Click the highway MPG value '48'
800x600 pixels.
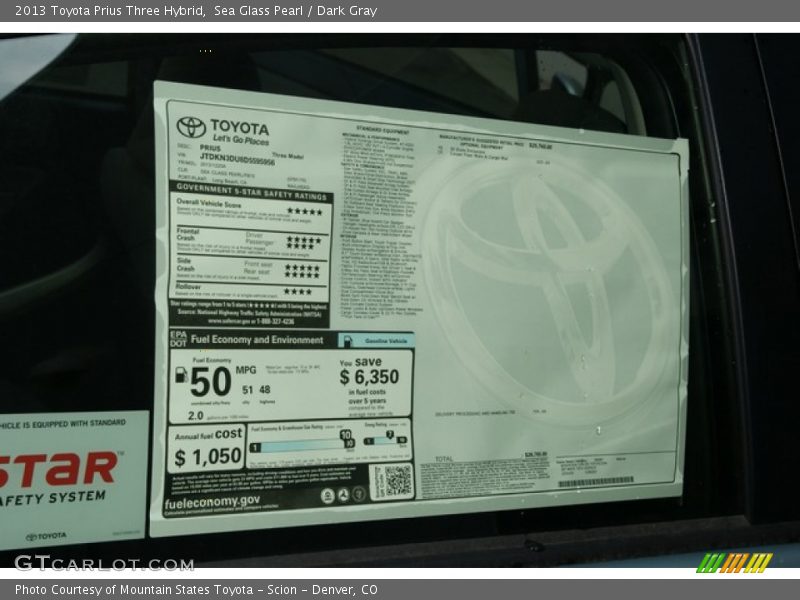coord(264,390)
